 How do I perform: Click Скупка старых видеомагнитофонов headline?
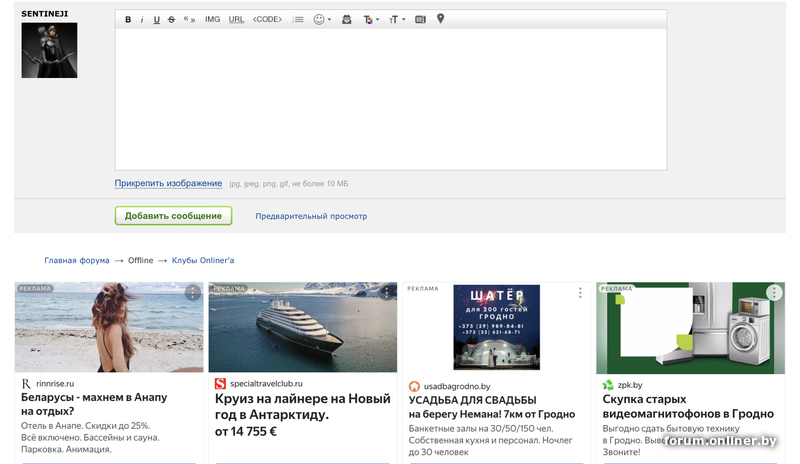[688, 406]
